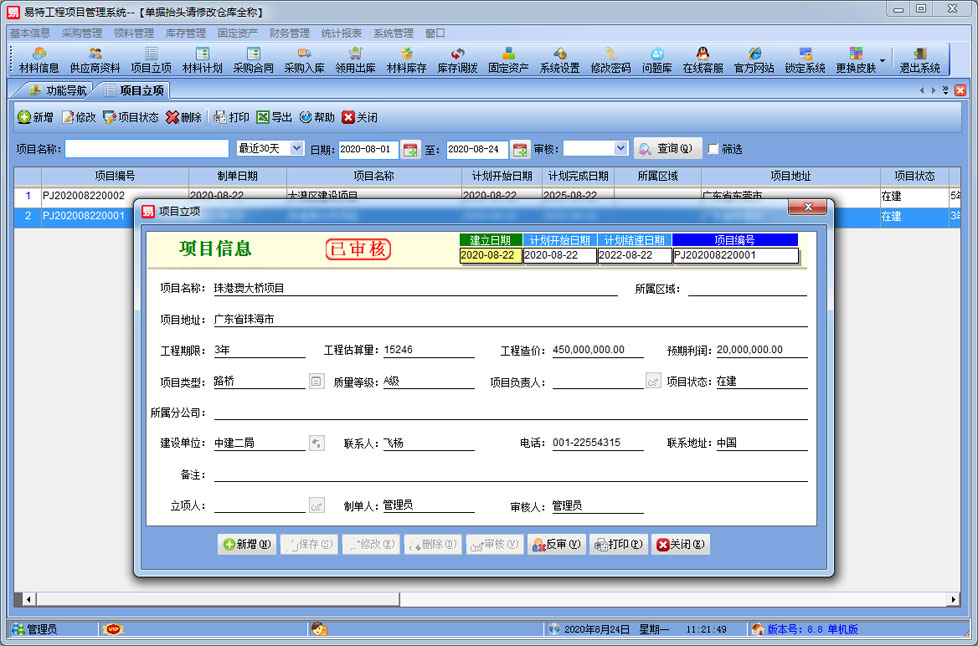This screenshot has width=978, height=646.
Task: Switch to the 功能导航 tab
Action: (x=59, y=90)
